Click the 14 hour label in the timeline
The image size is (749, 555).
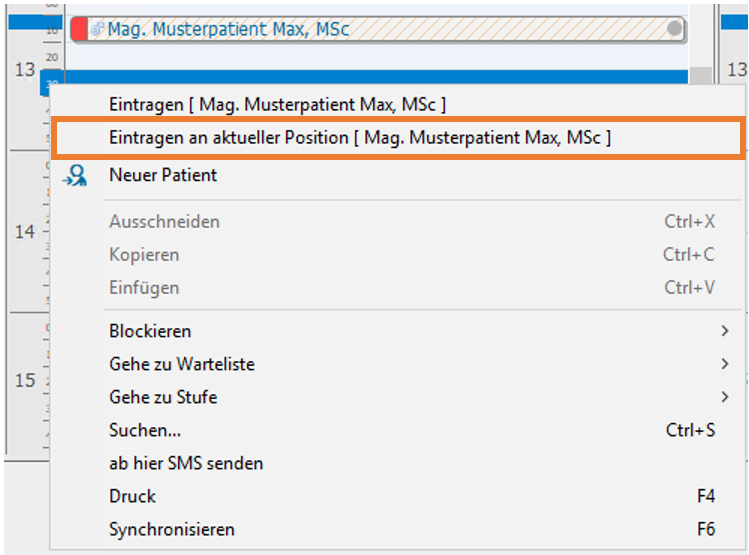(x=25, y=232)
